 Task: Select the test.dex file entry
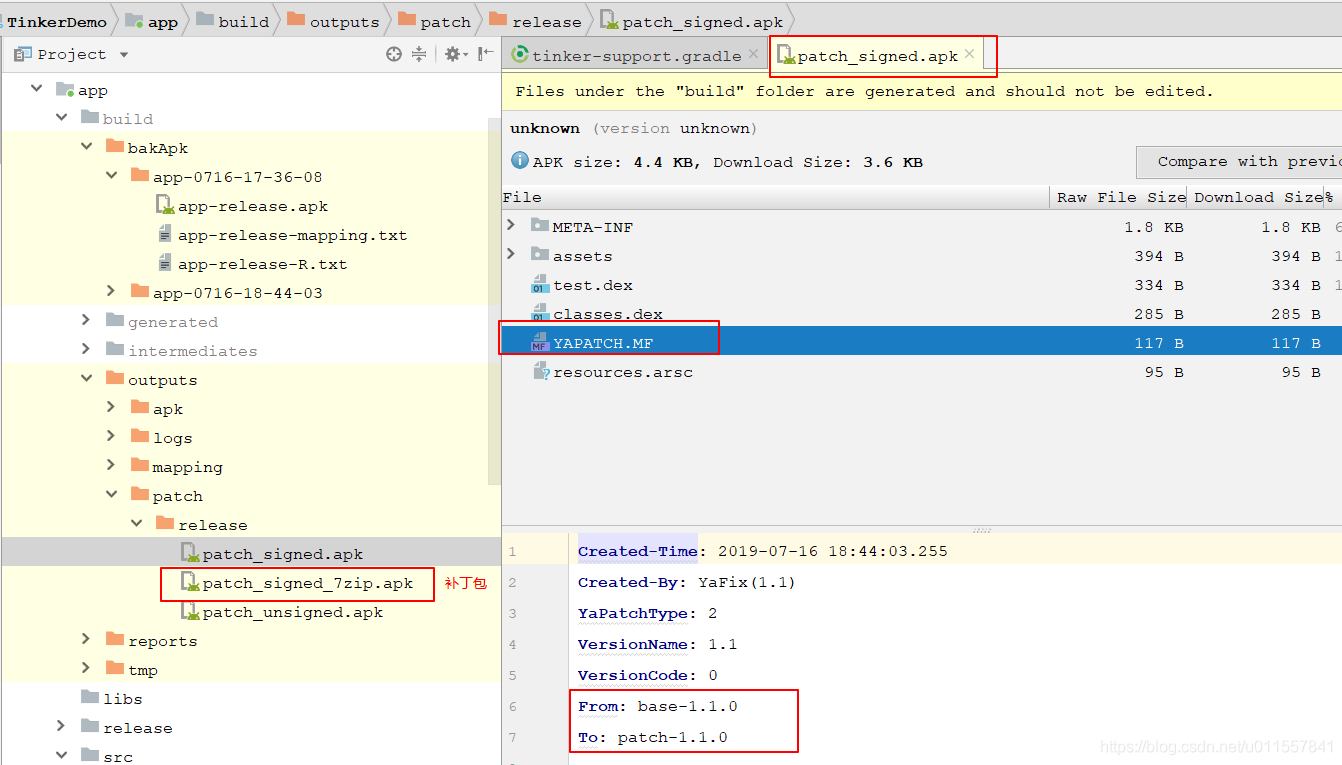click(592, 285)
